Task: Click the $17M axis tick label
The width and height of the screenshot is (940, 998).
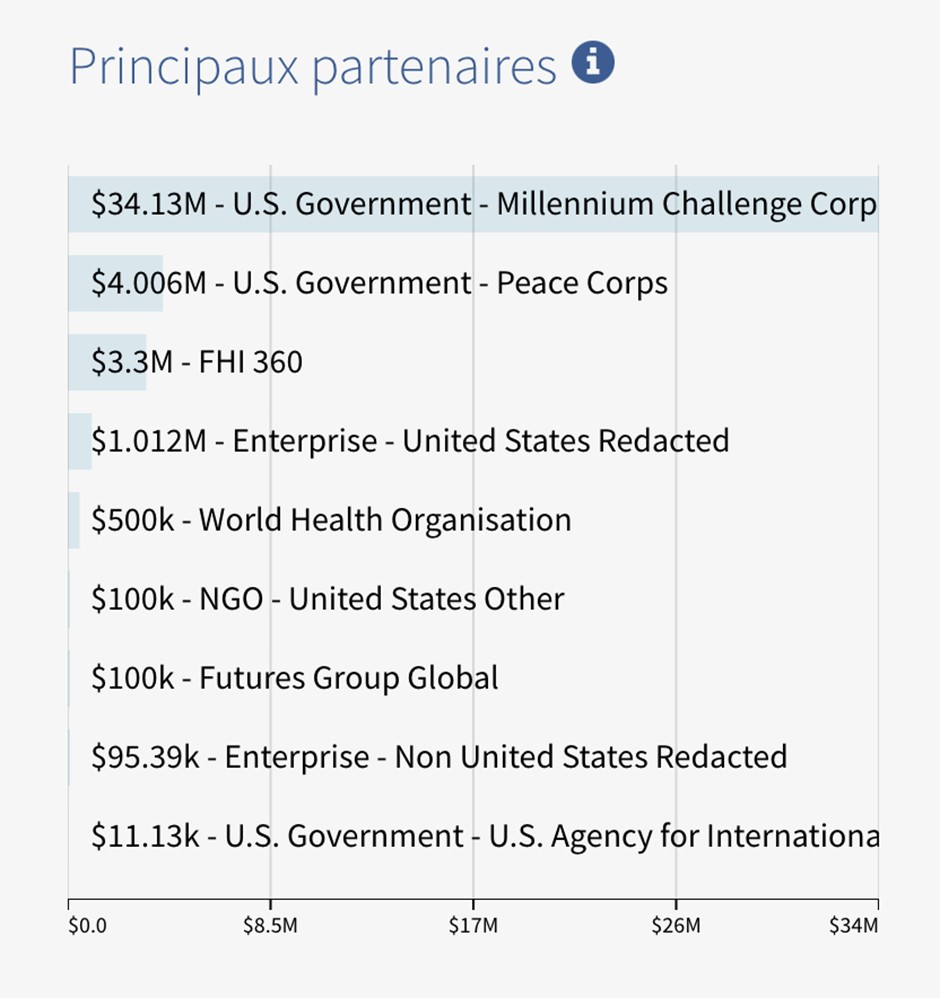Action: click(473, 925)
